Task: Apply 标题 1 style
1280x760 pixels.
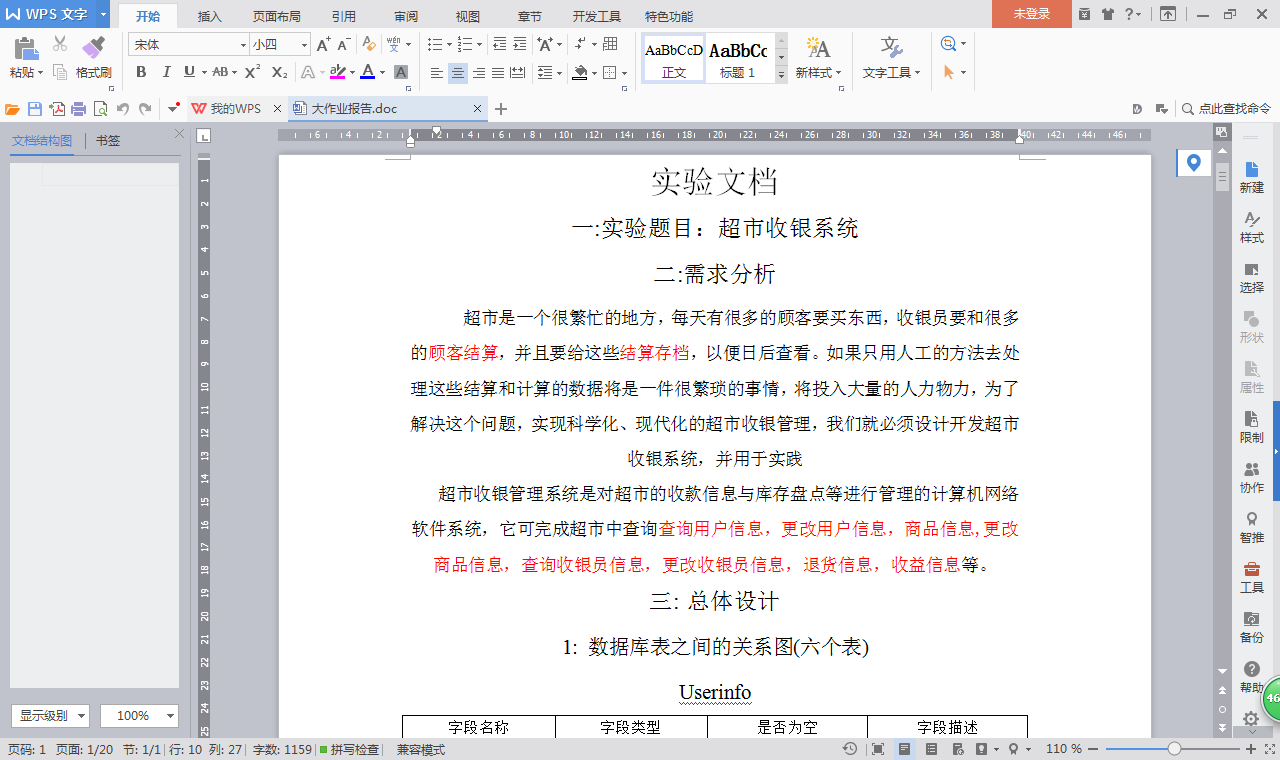Action: tap(738, 59)
